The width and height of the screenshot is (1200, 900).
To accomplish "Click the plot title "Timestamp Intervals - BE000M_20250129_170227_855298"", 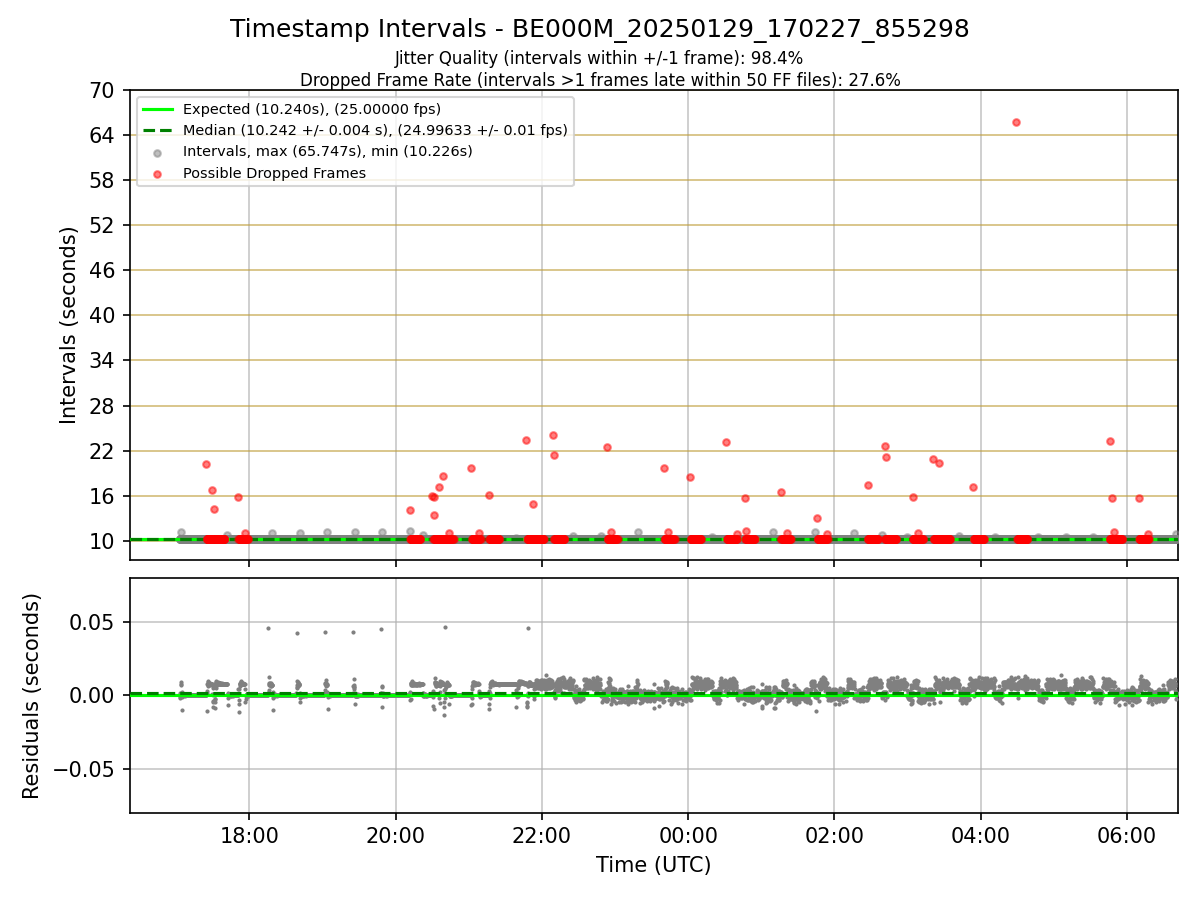I will click(599, 29).
